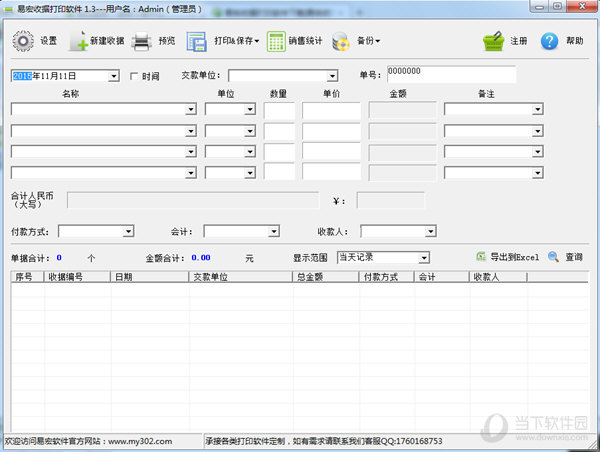Screen dimensions: 600x452
Task: Expand the 显示范围 当天记录 dropdown
Action: (424, 258)
